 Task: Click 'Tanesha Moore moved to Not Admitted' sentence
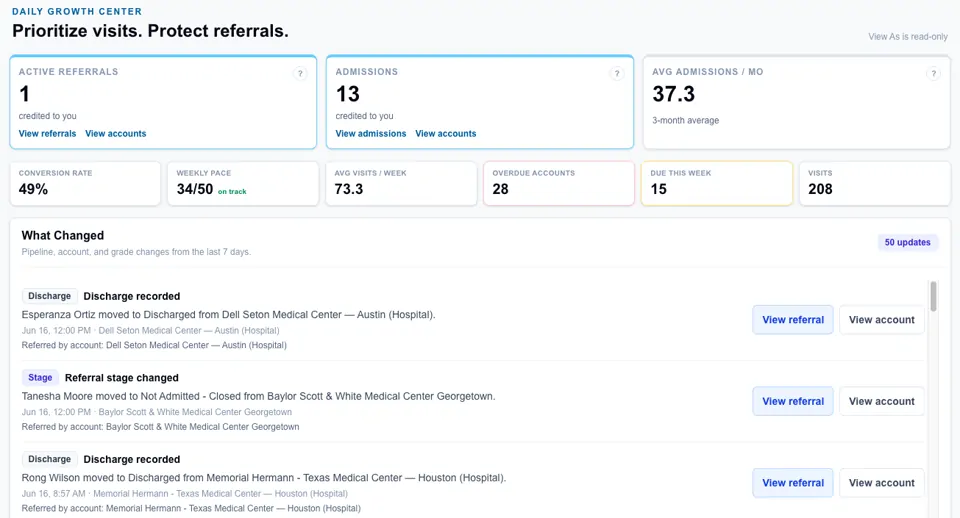258,396
